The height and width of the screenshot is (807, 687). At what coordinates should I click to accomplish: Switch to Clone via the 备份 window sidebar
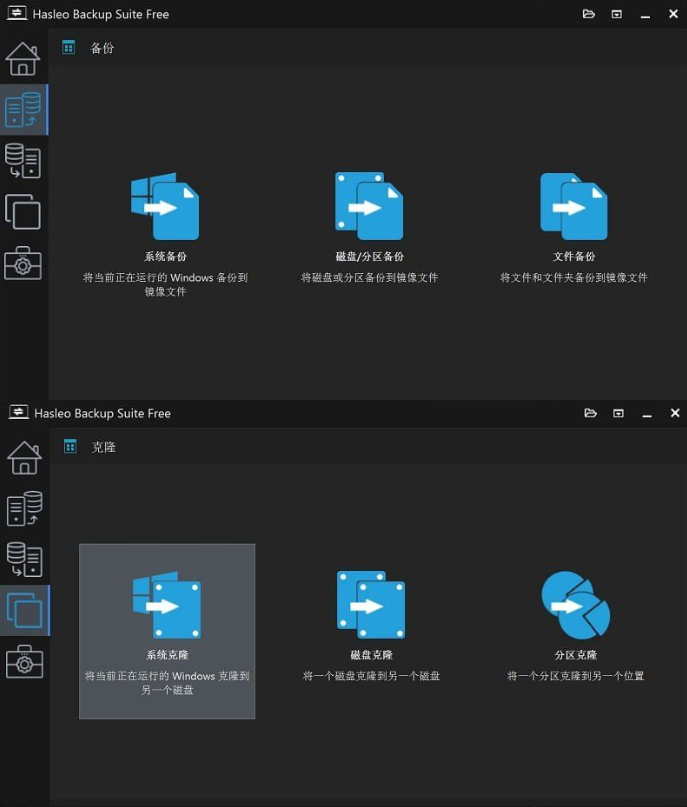click(23, 212)
